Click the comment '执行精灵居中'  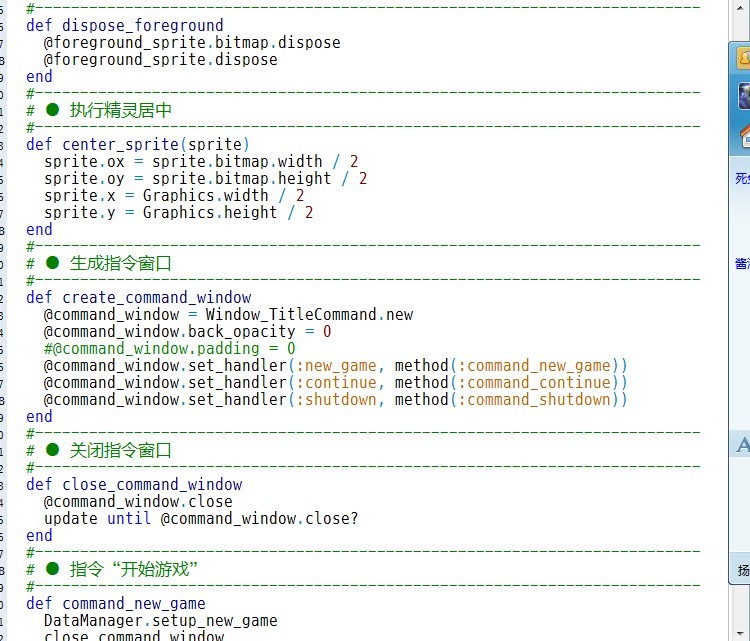121,110
